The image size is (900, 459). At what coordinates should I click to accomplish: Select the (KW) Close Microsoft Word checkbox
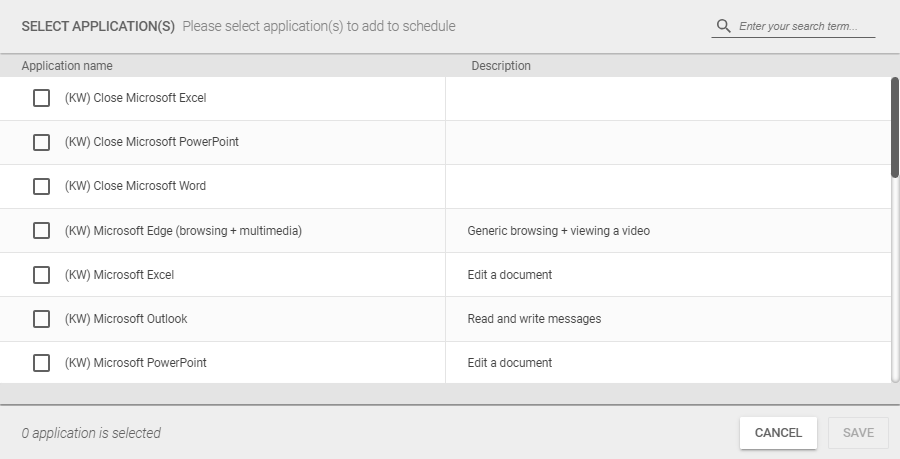tap(41, 186)
